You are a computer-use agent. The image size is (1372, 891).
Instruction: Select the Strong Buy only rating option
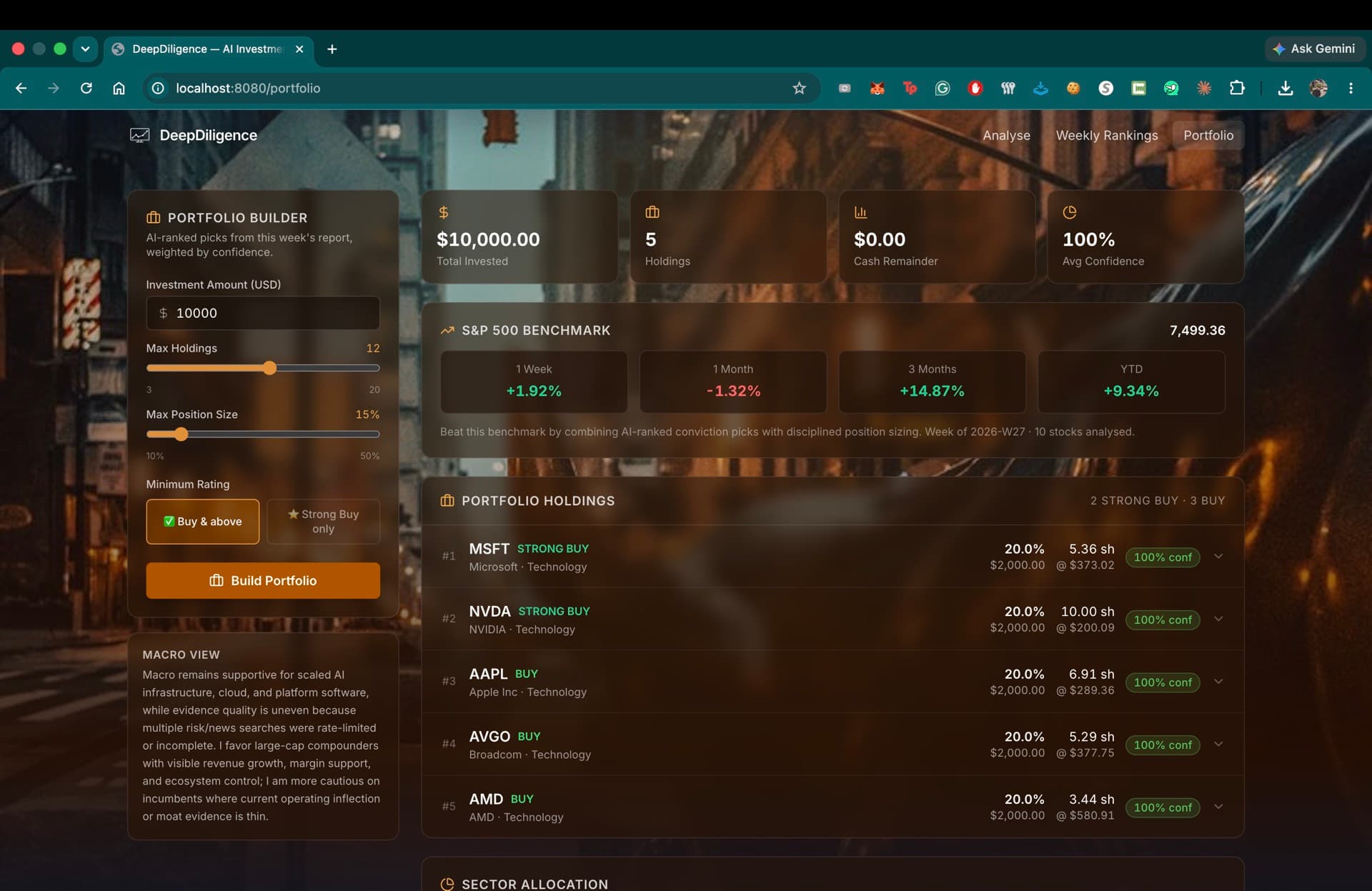tap(323, 522)
